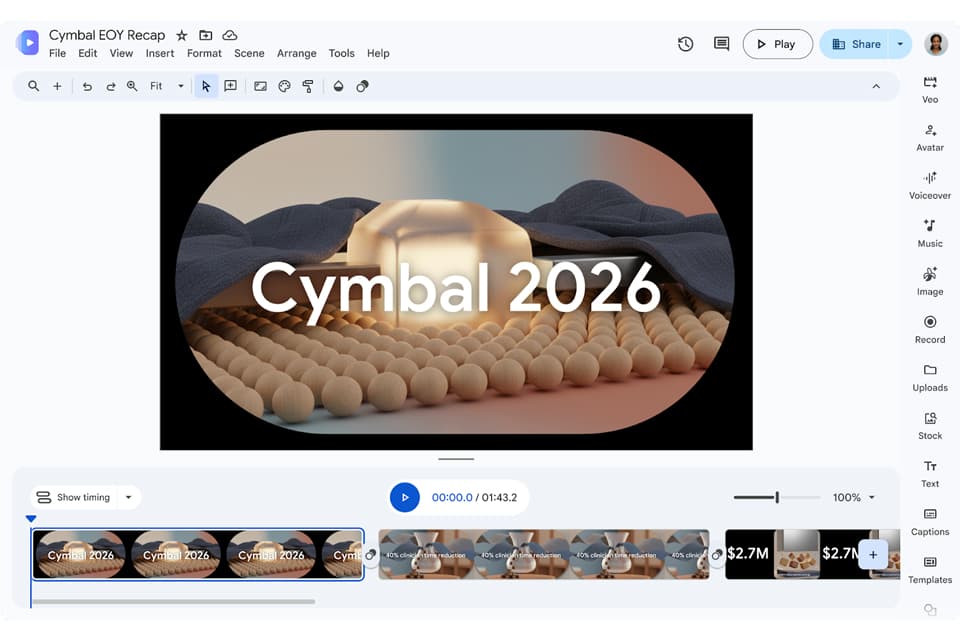Click transition icon after Cymbal 2026 scene

370,555
